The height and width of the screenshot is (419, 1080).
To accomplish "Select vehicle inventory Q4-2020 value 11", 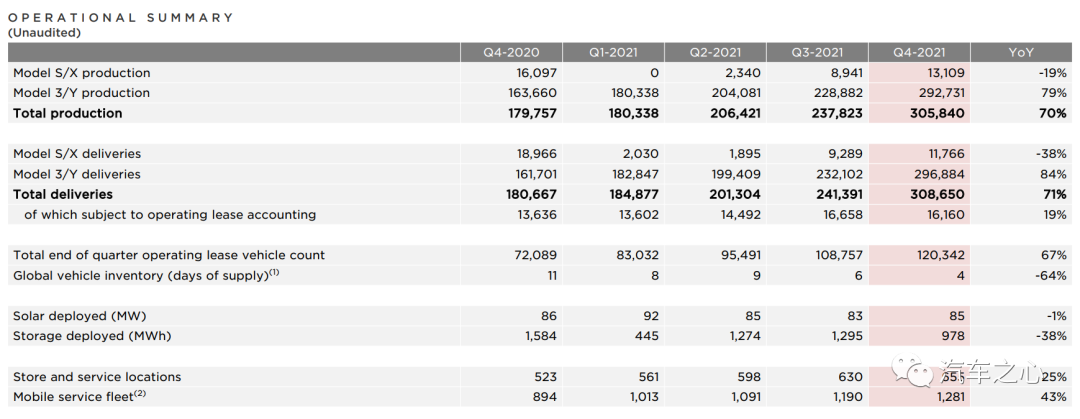I will (x=550, y=276).
